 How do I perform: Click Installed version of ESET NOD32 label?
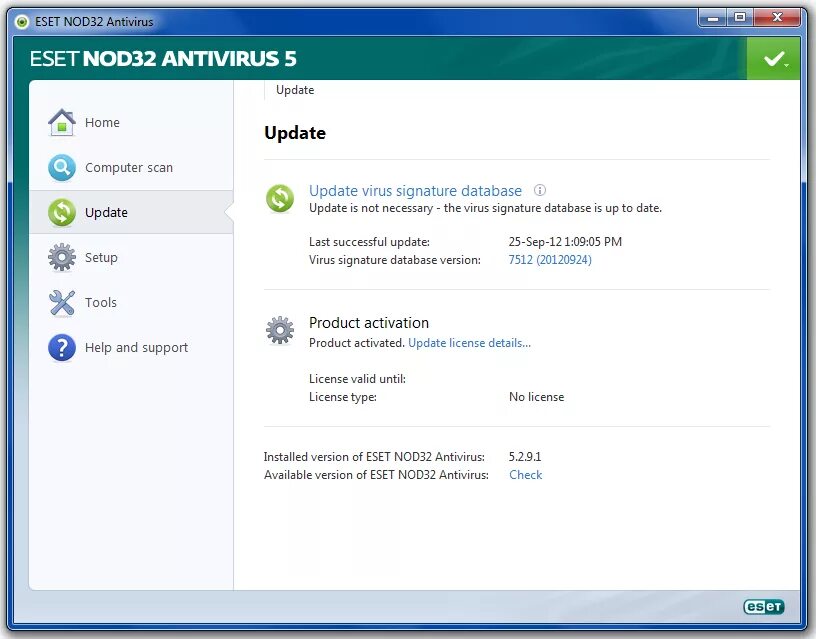pos(374,457)
